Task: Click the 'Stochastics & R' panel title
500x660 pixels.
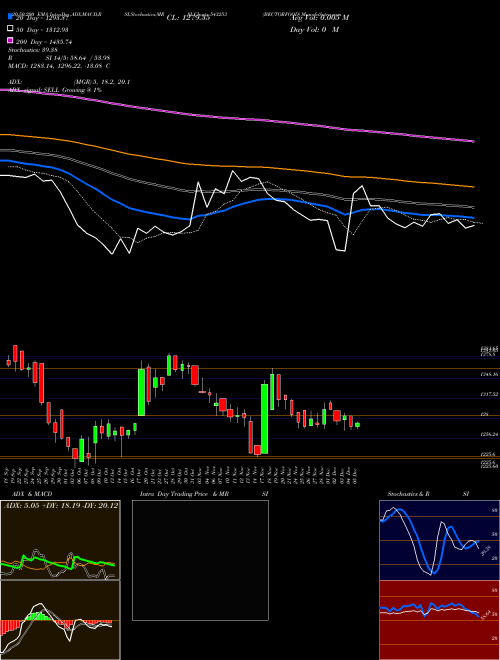Action: pos(408,494)
